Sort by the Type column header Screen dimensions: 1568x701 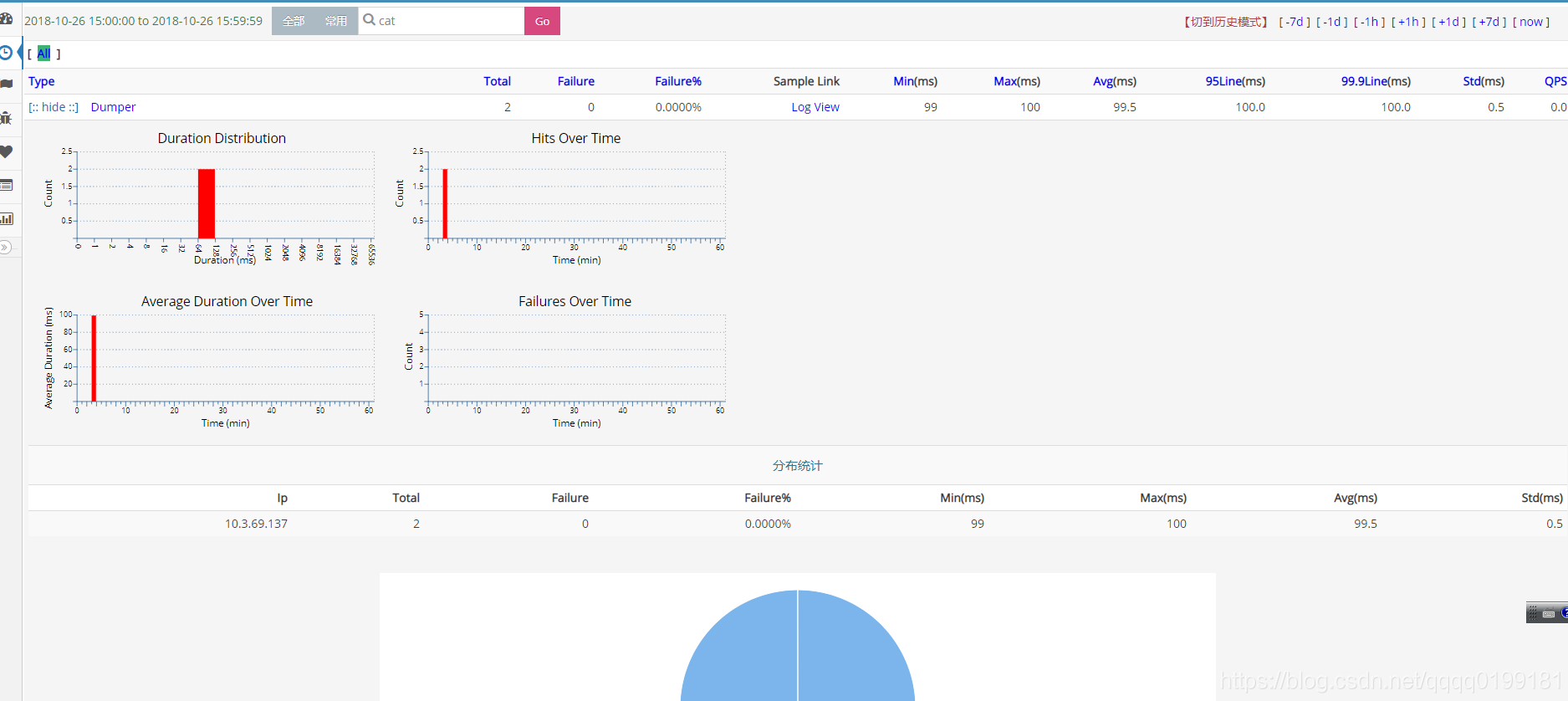coord(42,81)
